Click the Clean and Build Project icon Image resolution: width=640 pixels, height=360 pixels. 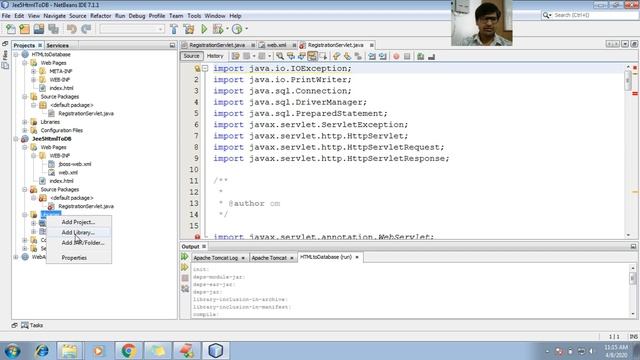tap(189, 29)
